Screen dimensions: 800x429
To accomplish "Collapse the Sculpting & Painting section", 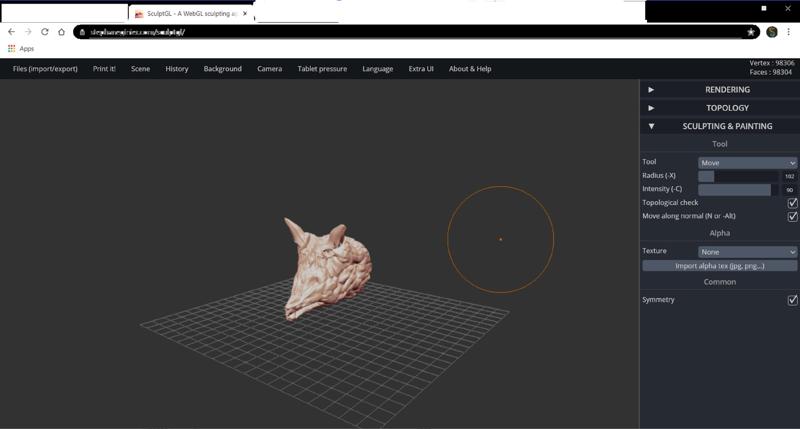I will tap(719, 126).
